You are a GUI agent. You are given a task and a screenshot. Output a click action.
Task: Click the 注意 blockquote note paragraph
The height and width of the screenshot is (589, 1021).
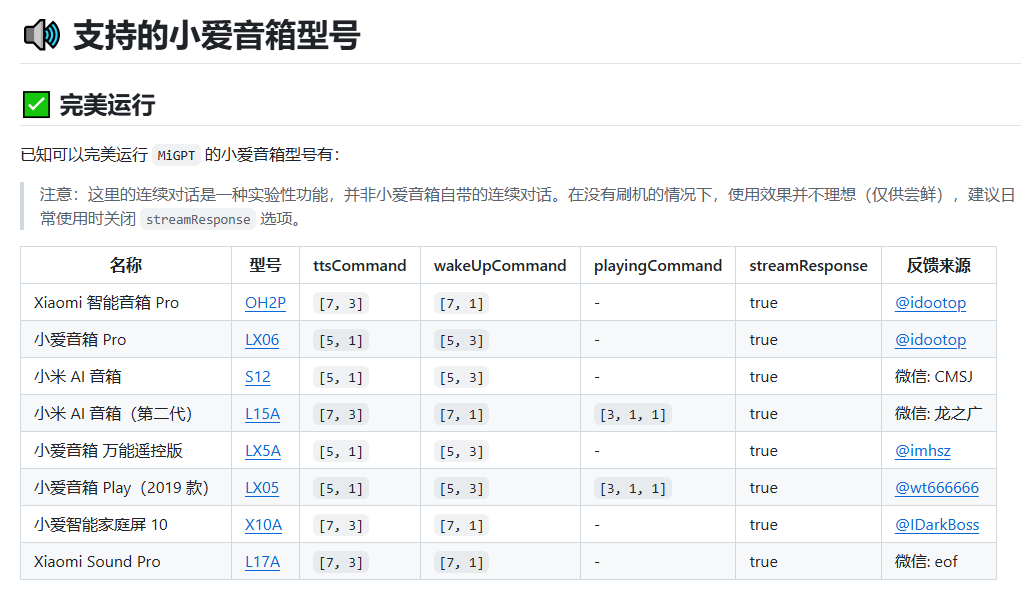pyautogui.click(x=527, y=206)
